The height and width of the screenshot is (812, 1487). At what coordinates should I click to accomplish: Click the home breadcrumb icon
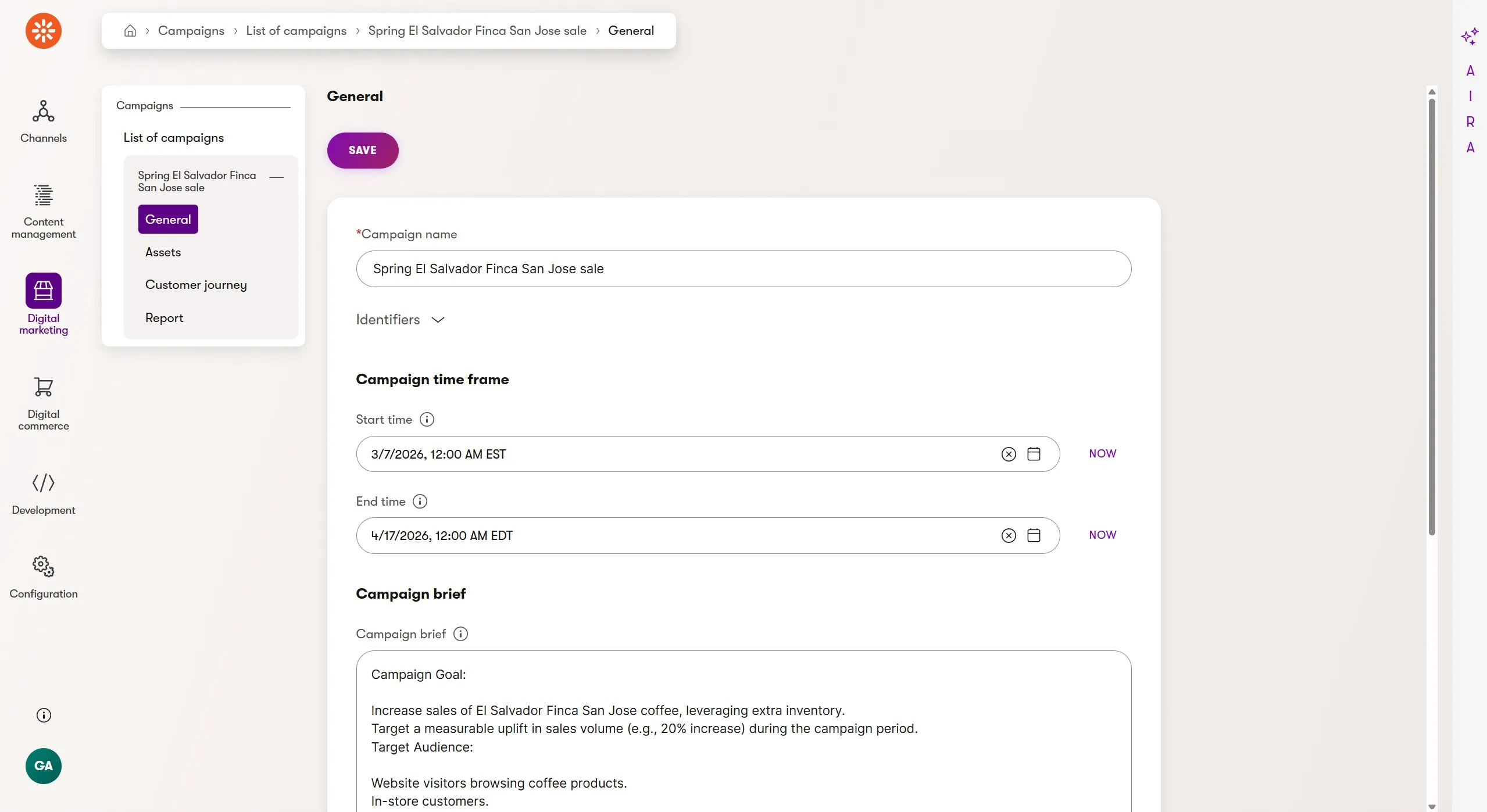[x=130, y=31]
